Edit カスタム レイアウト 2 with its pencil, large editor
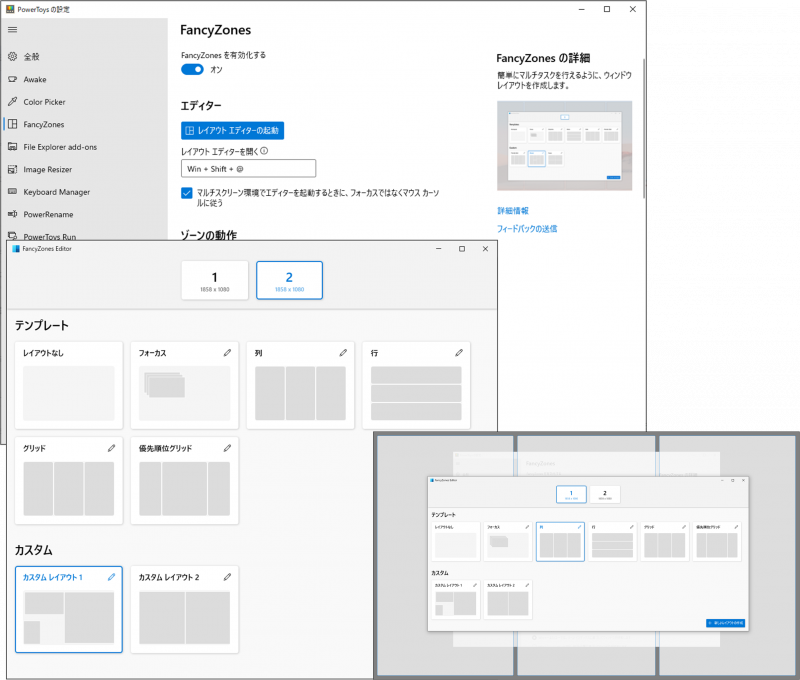Screen dimensions: 800x680 (x=227, y=577)
